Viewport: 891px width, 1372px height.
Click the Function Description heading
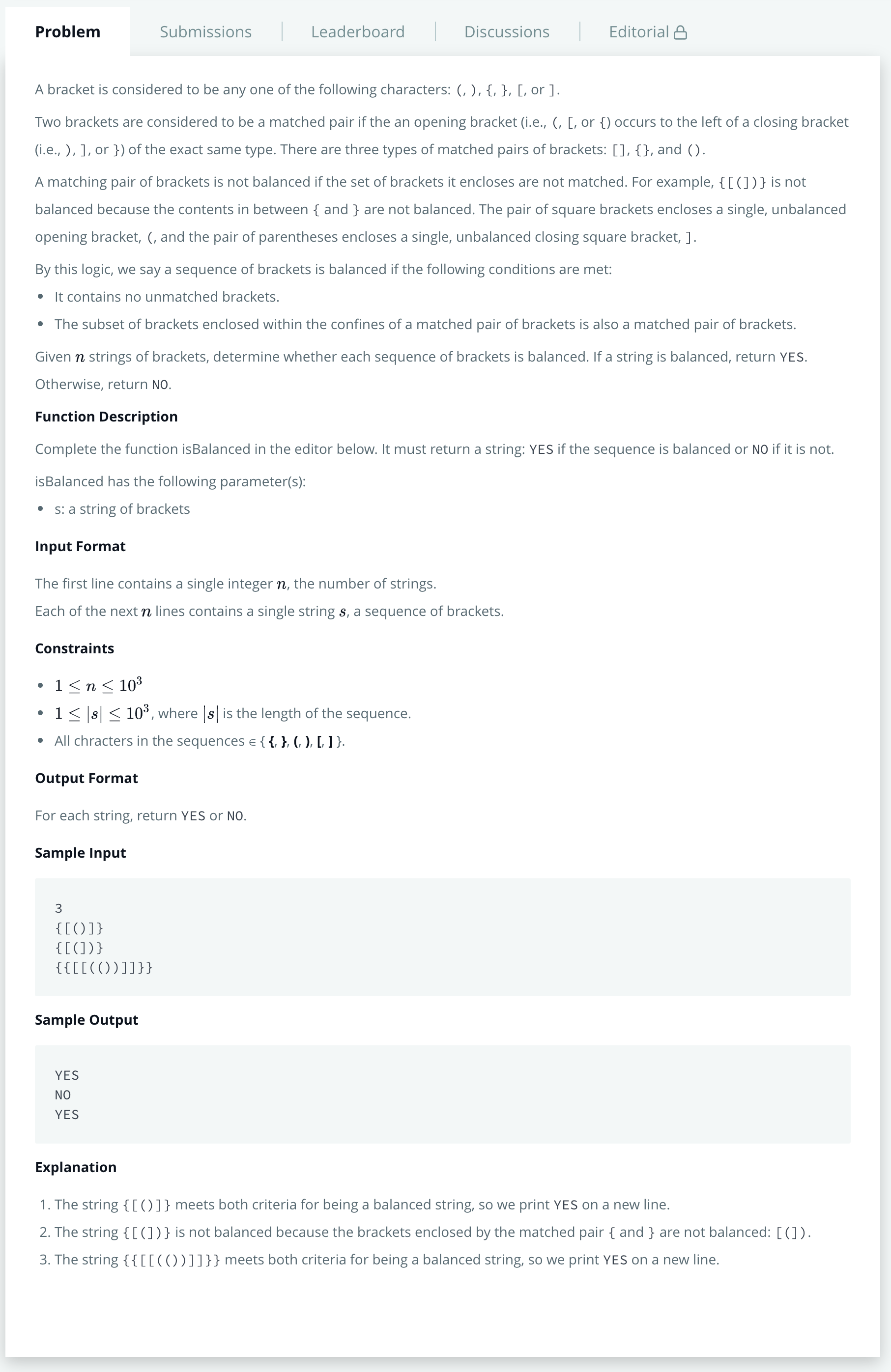[106, 416]
